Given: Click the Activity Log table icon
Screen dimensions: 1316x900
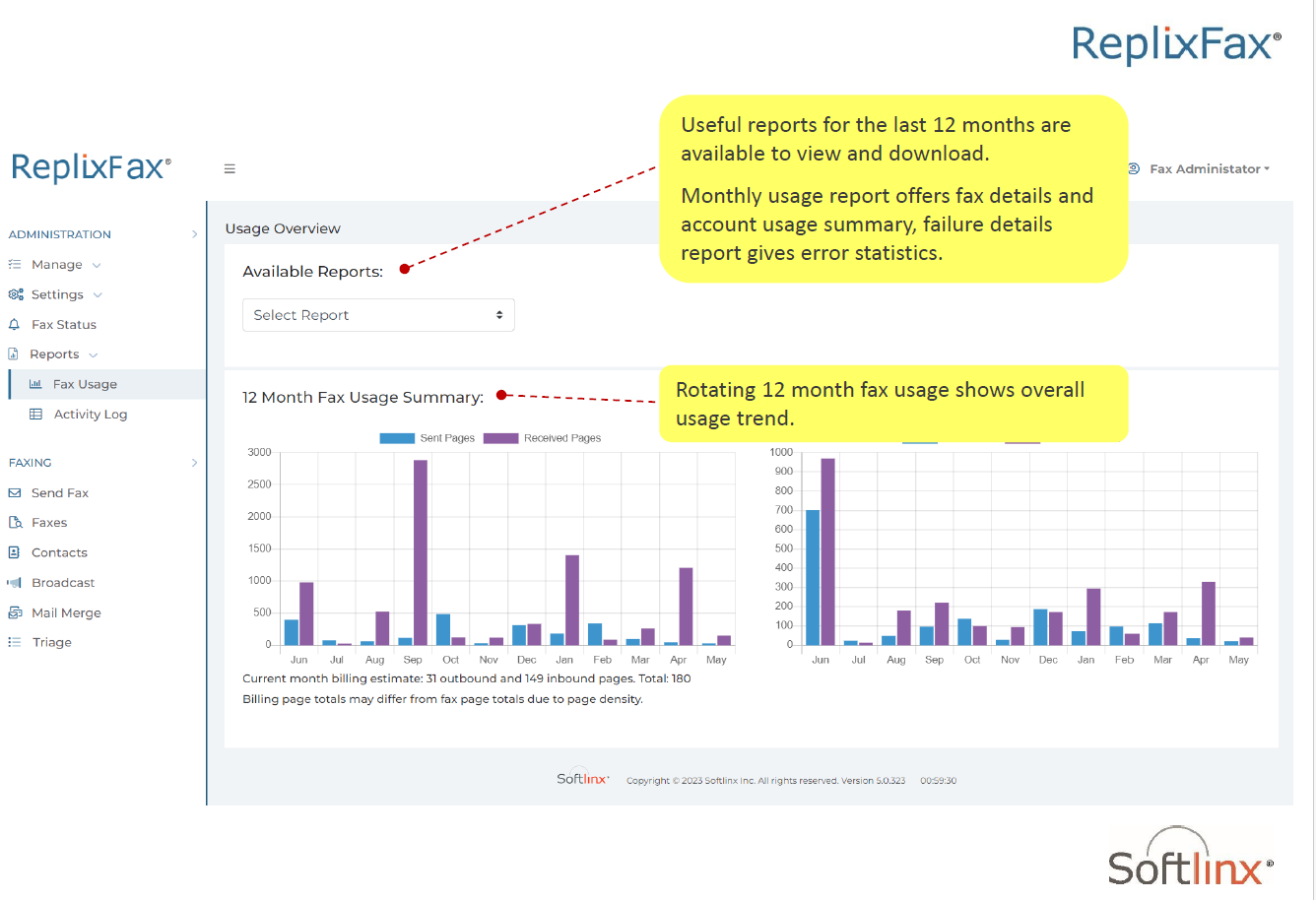Looking at the screenshot, I should click(x=36, y=415).
